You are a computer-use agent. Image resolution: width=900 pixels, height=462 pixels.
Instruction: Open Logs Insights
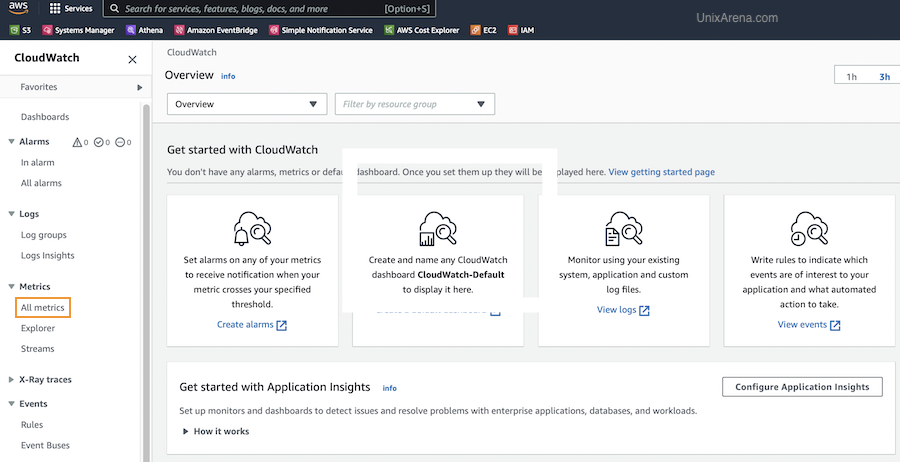pos(47,255)
